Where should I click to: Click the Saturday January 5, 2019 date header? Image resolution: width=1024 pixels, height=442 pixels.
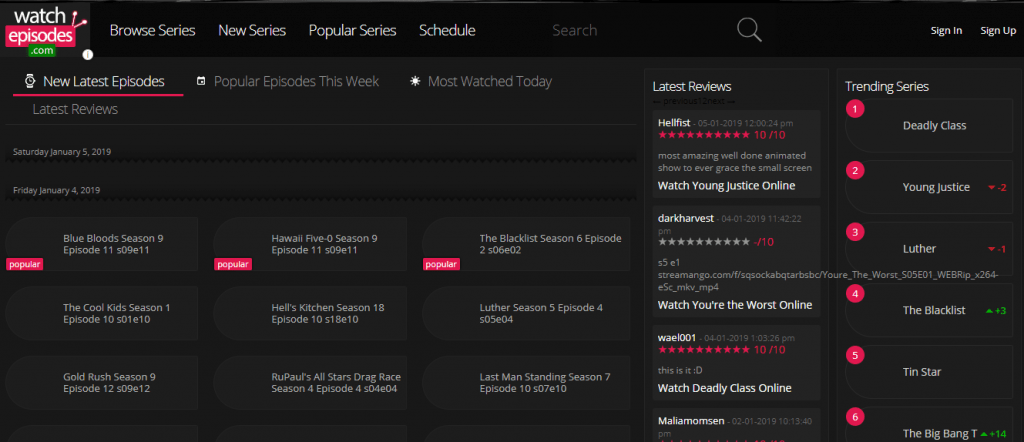coord(62,151)
